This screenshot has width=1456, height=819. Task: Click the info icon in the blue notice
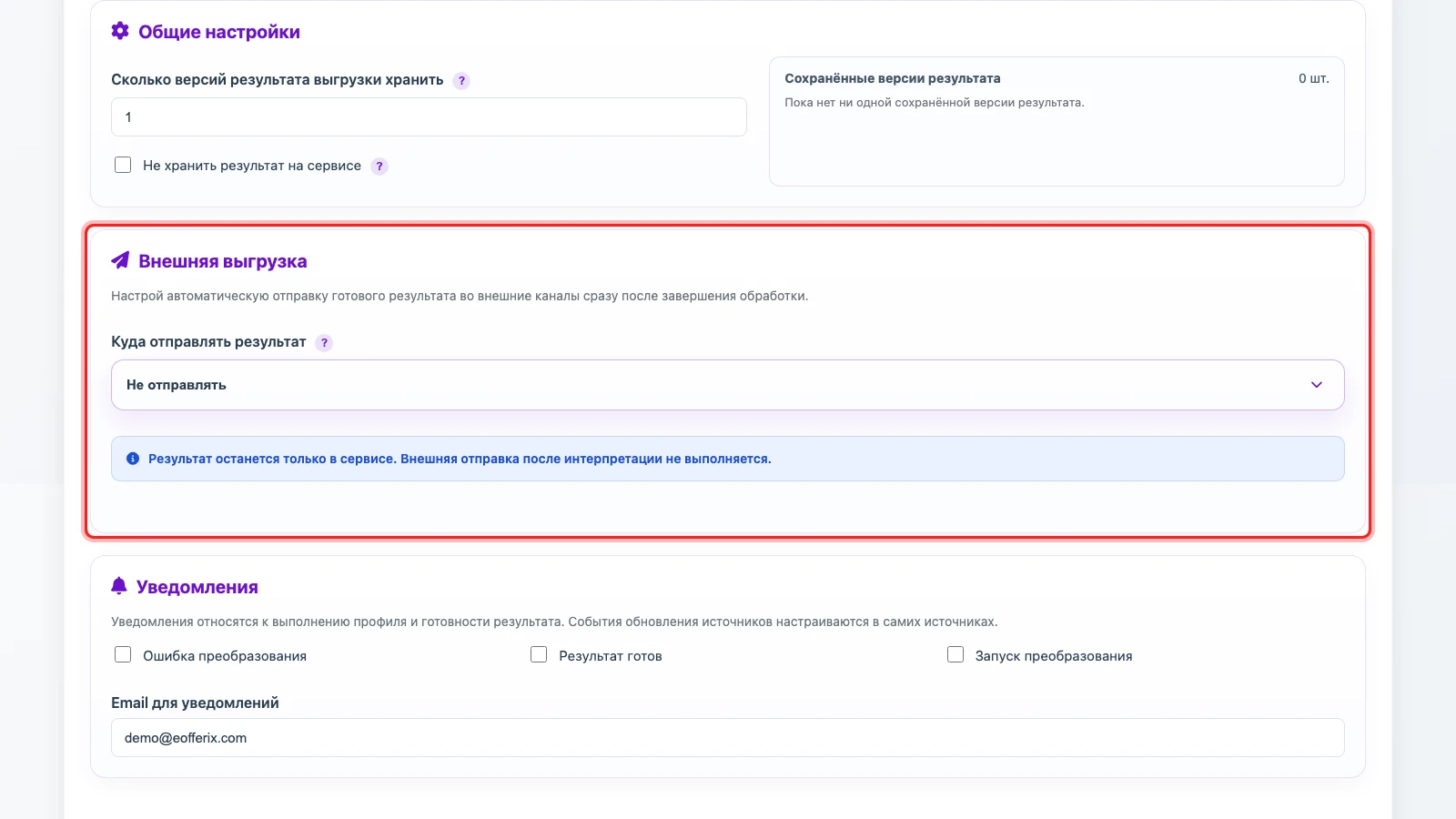tap(133, 459)
